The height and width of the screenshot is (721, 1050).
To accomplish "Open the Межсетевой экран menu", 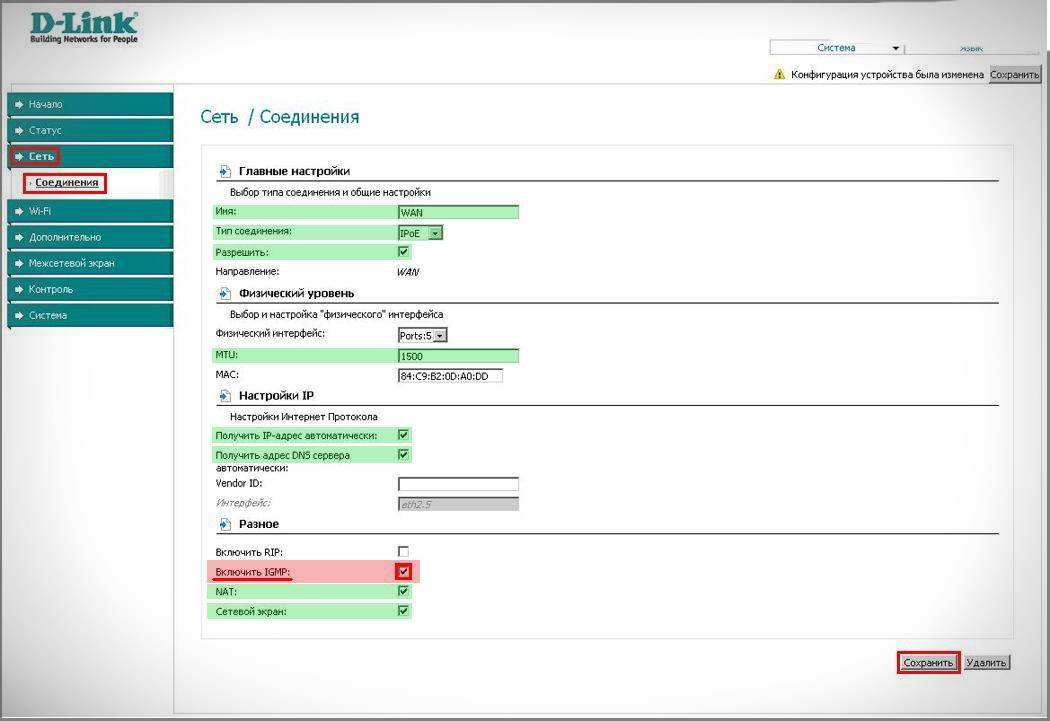I will [x=72, y=263].
